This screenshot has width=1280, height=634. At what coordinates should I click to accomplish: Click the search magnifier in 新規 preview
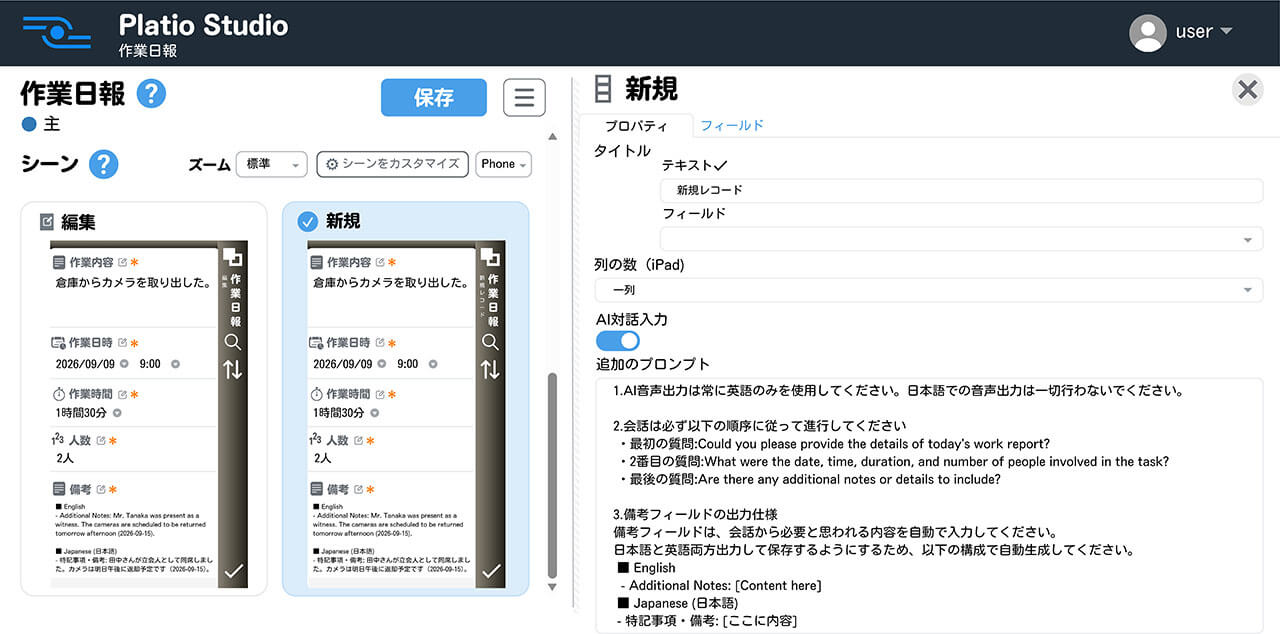click(490, 341)
